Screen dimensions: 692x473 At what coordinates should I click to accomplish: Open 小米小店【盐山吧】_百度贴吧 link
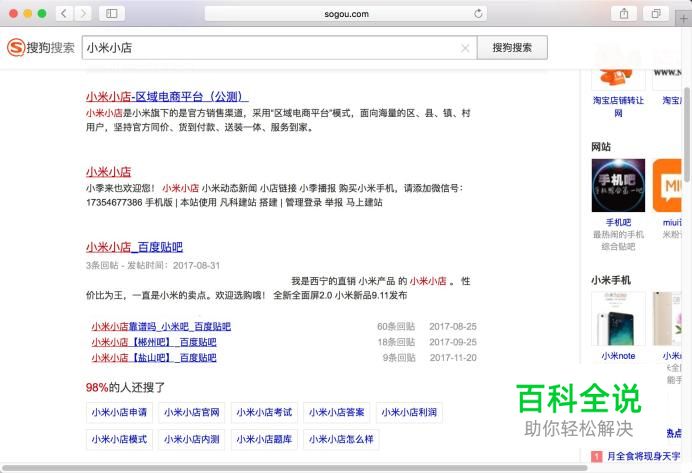coord(154,357)
